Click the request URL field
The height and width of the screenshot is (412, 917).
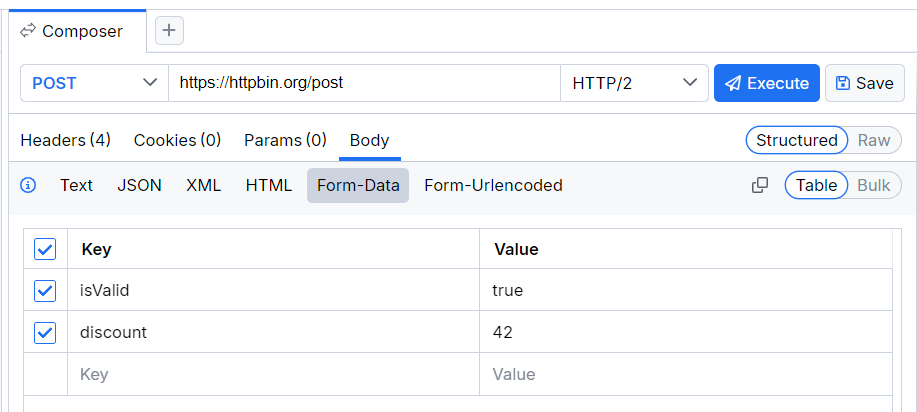click(364, 83)
